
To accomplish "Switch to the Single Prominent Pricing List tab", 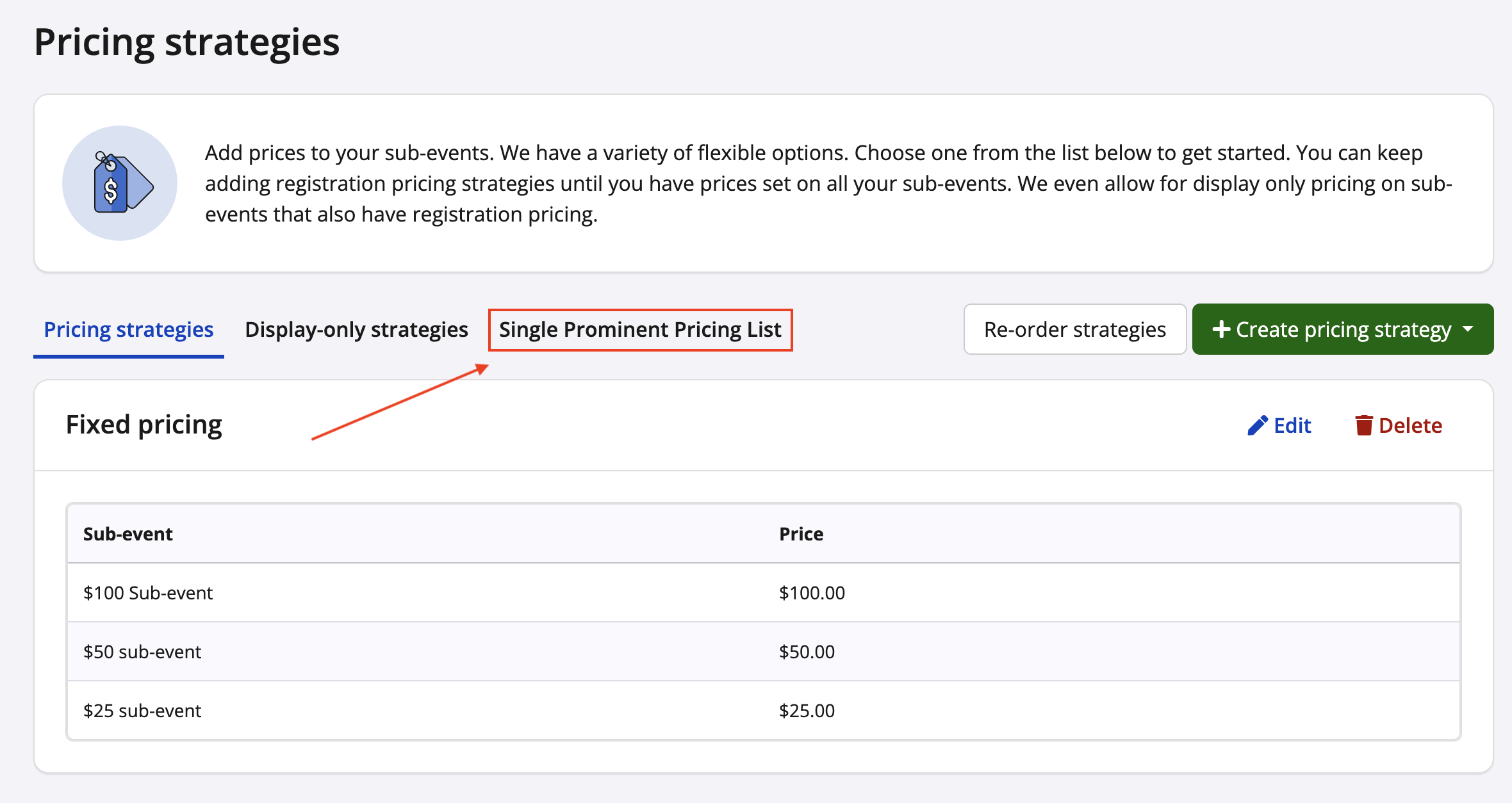I will 640,329.
